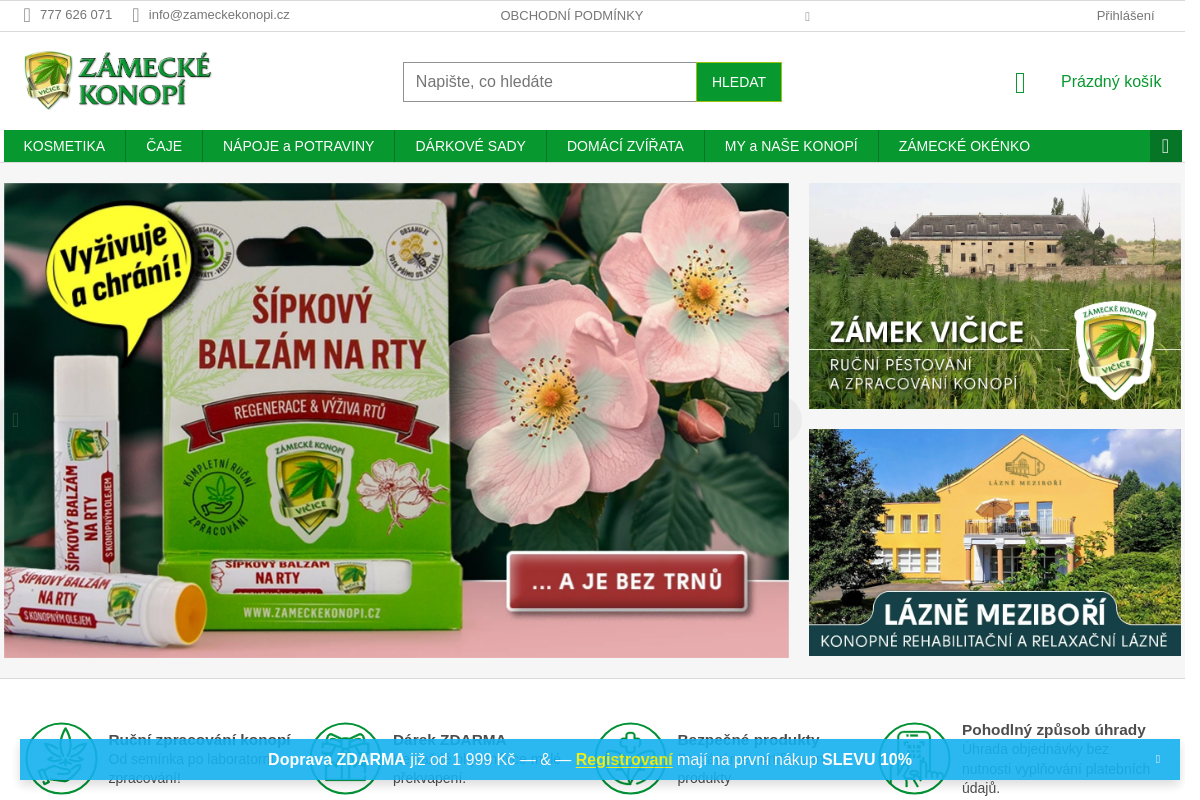
Task: Click the hemp leaf Ruční zpracování icon
Action: coord(61,758)
